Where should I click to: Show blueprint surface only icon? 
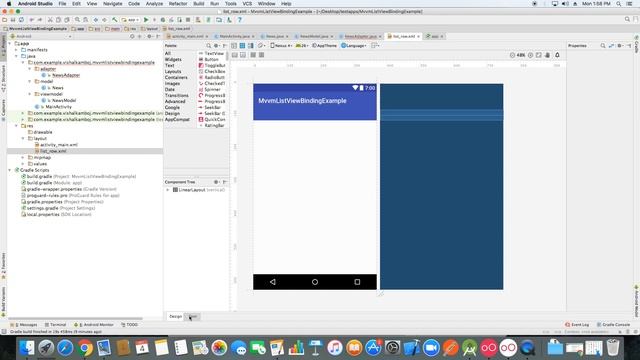click(242, 46)
